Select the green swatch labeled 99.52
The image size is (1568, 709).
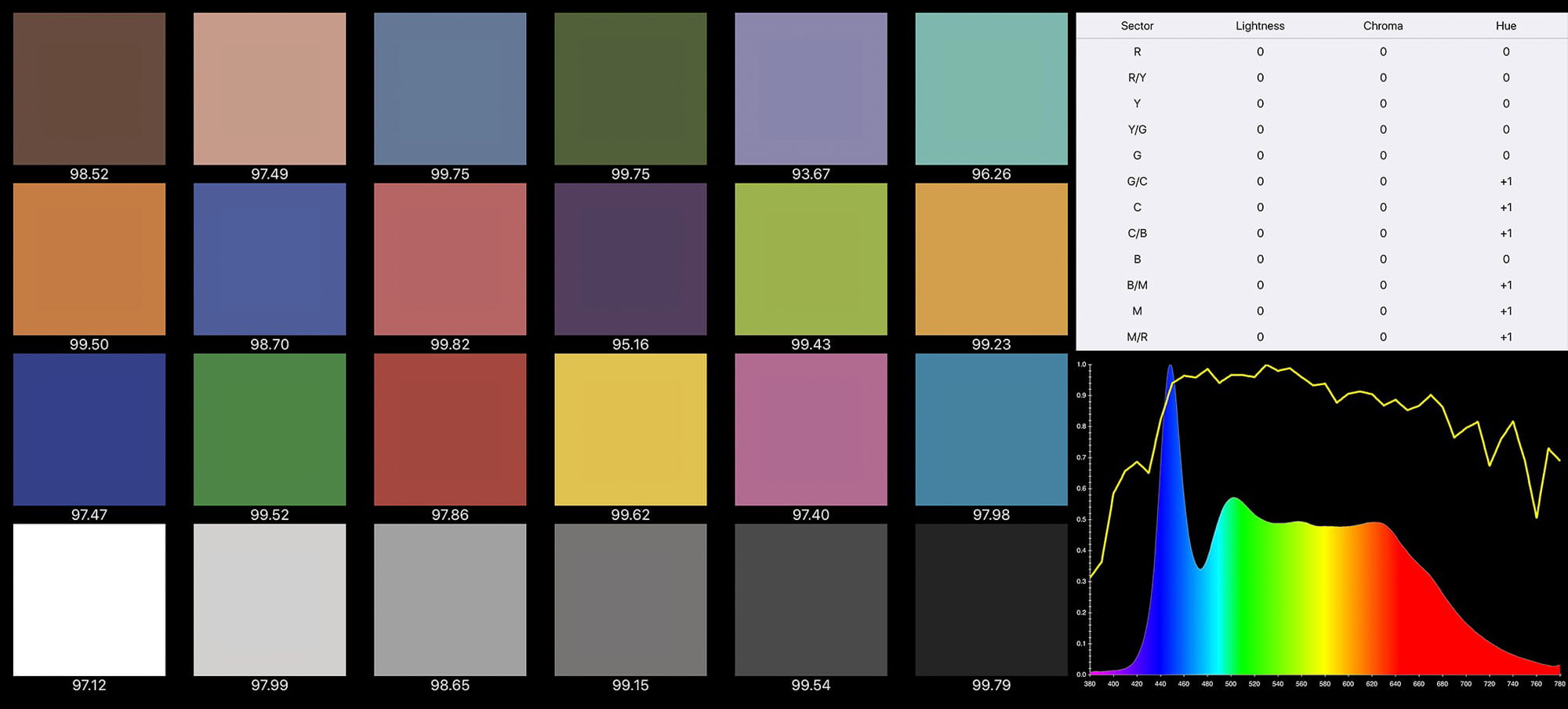[270, 430]
